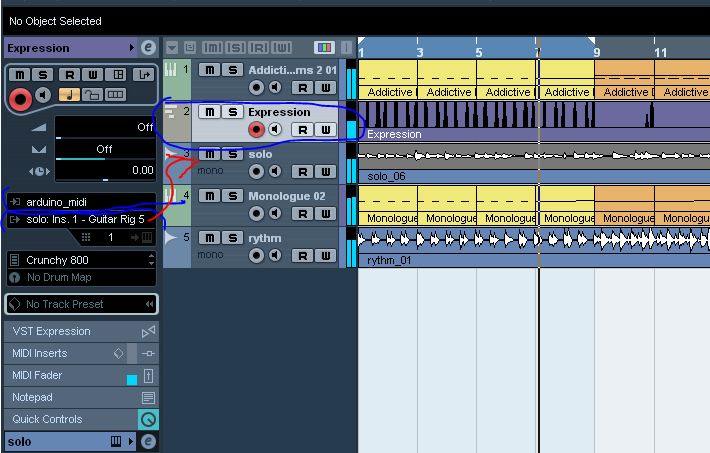This screenshot has height=453, width=710.
Task: Click the Quick Controls circular icon
Action: tap(148, 419)
